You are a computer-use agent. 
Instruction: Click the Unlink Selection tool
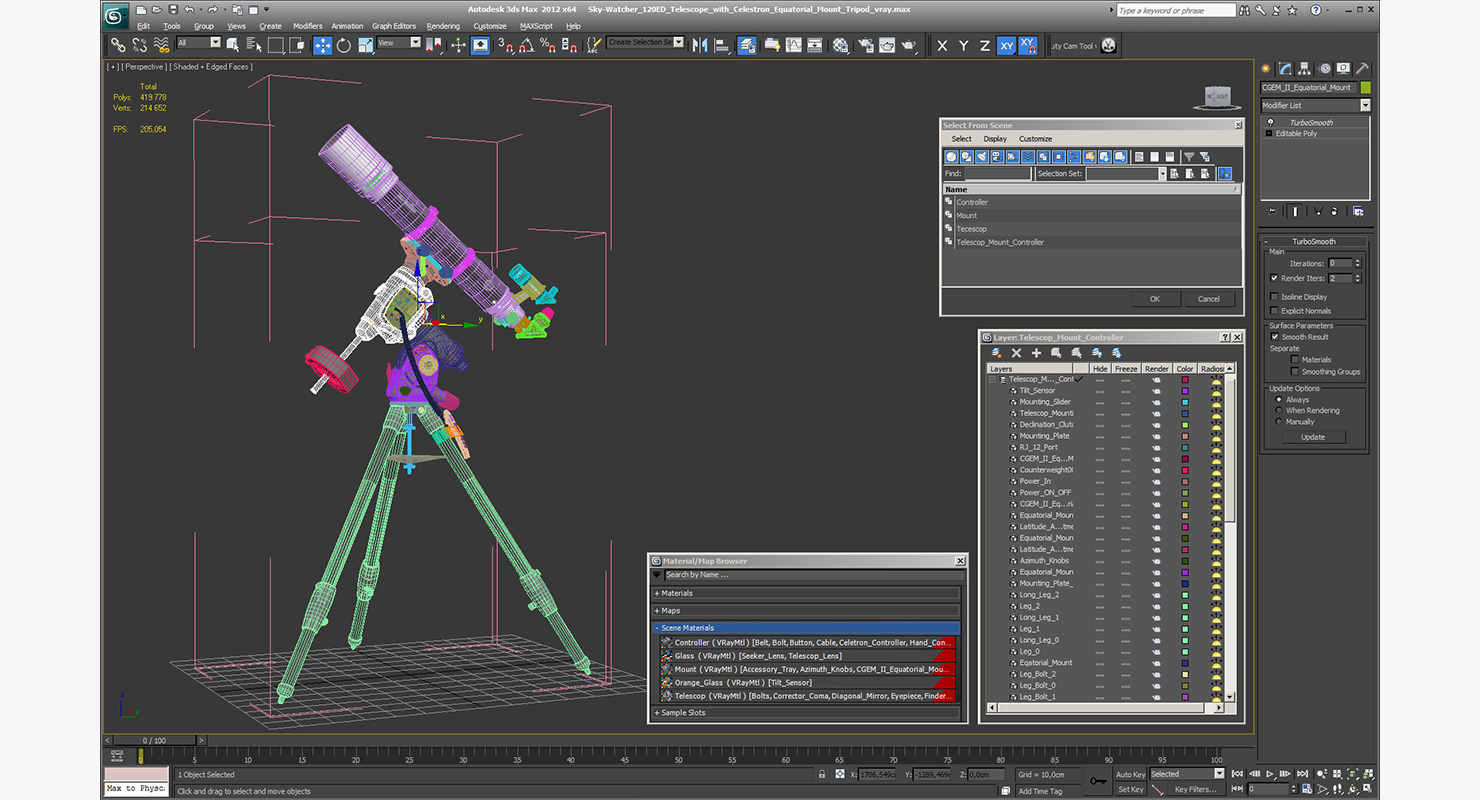(139, 45)
